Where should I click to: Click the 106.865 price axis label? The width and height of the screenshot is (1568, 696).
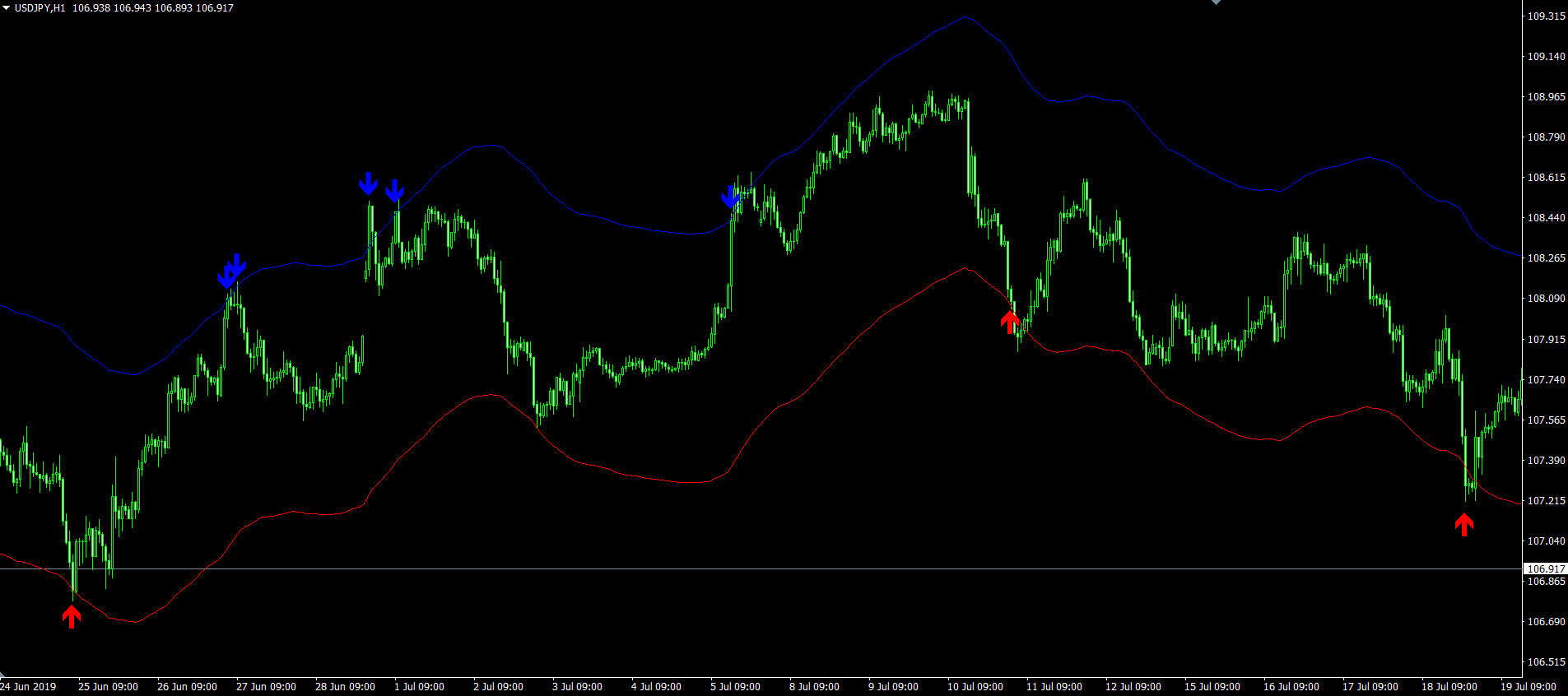click(x=1547, y=582)
